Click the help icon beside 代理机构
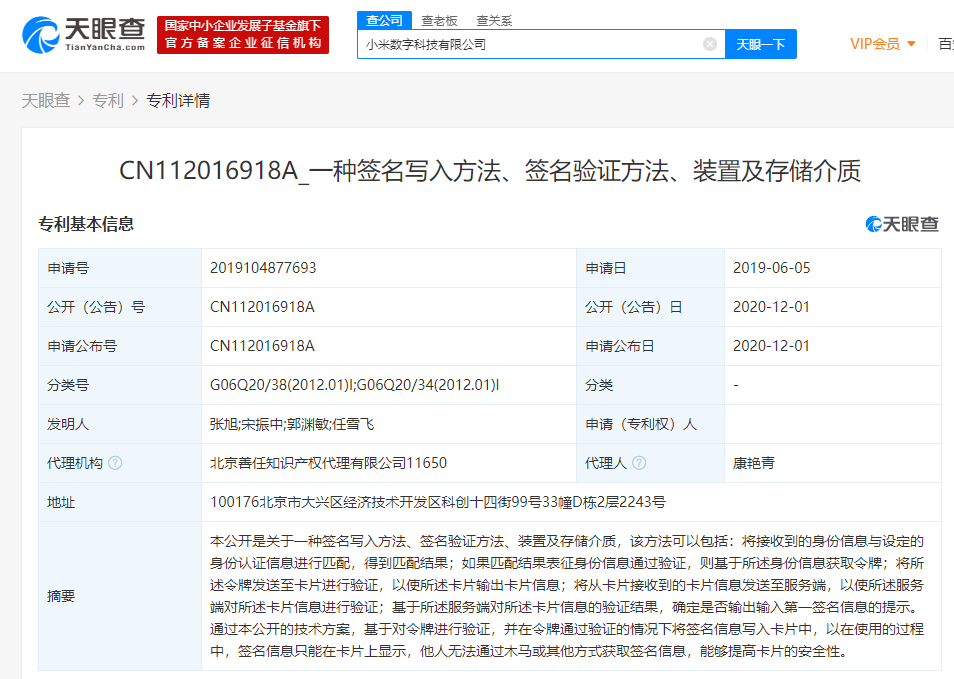 115,463
